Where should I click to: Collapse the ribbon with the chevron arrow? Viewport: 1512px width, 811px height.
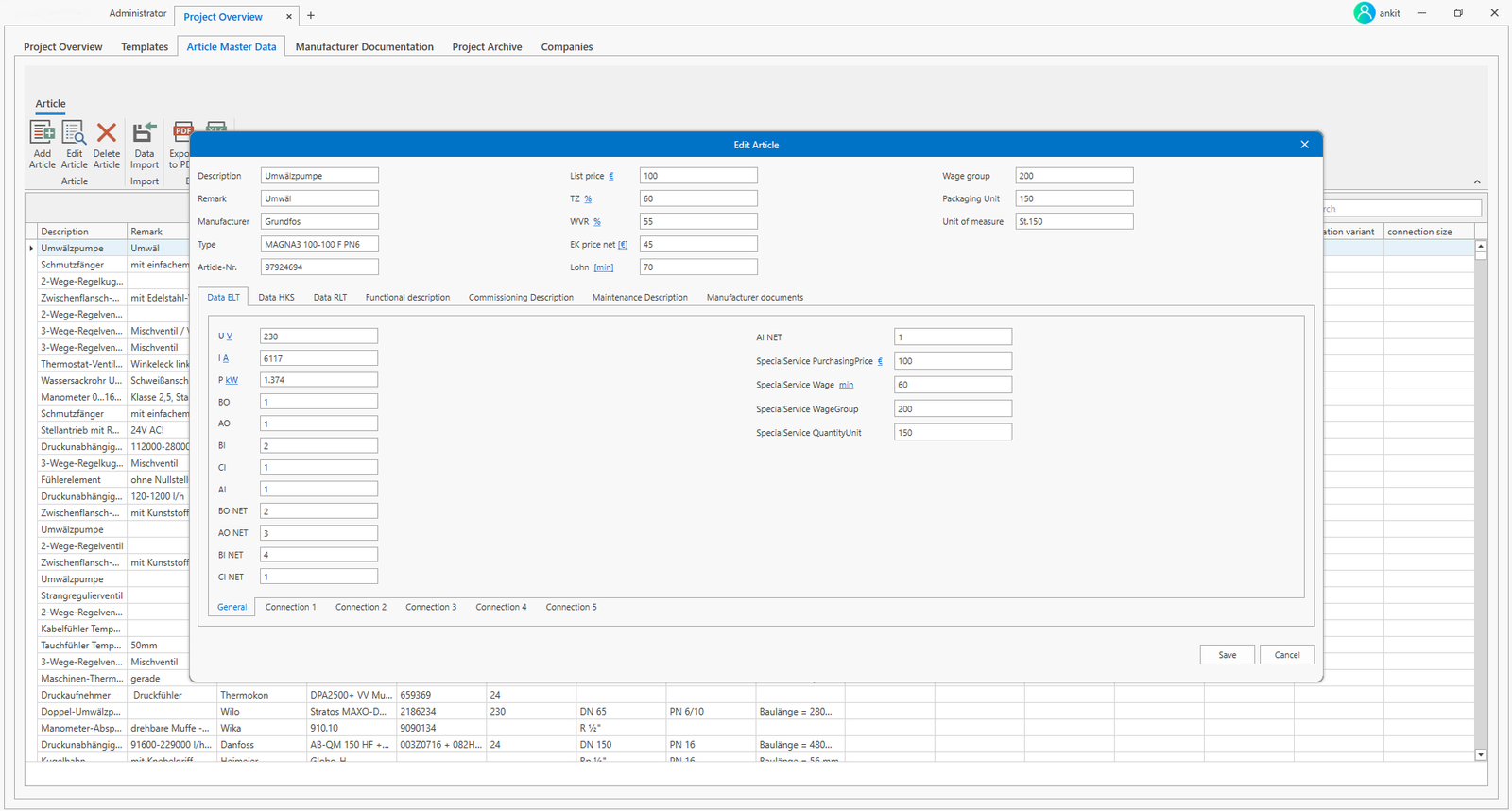(1477, 182)
